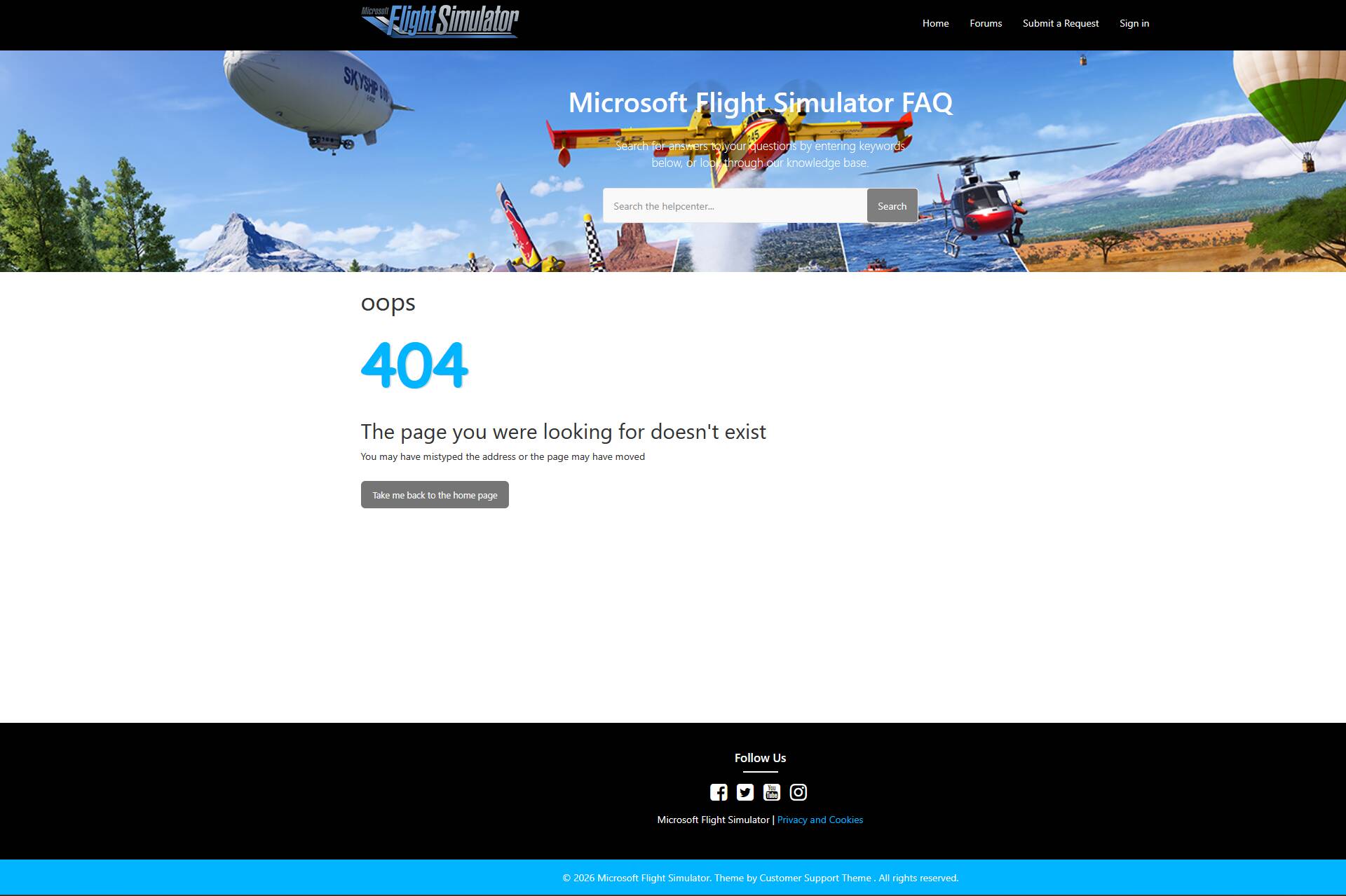Viewport: 1346px width, 896px height.
Task: Click "The page you were looking for doesn't exist"
Action: tap(564, 432)
